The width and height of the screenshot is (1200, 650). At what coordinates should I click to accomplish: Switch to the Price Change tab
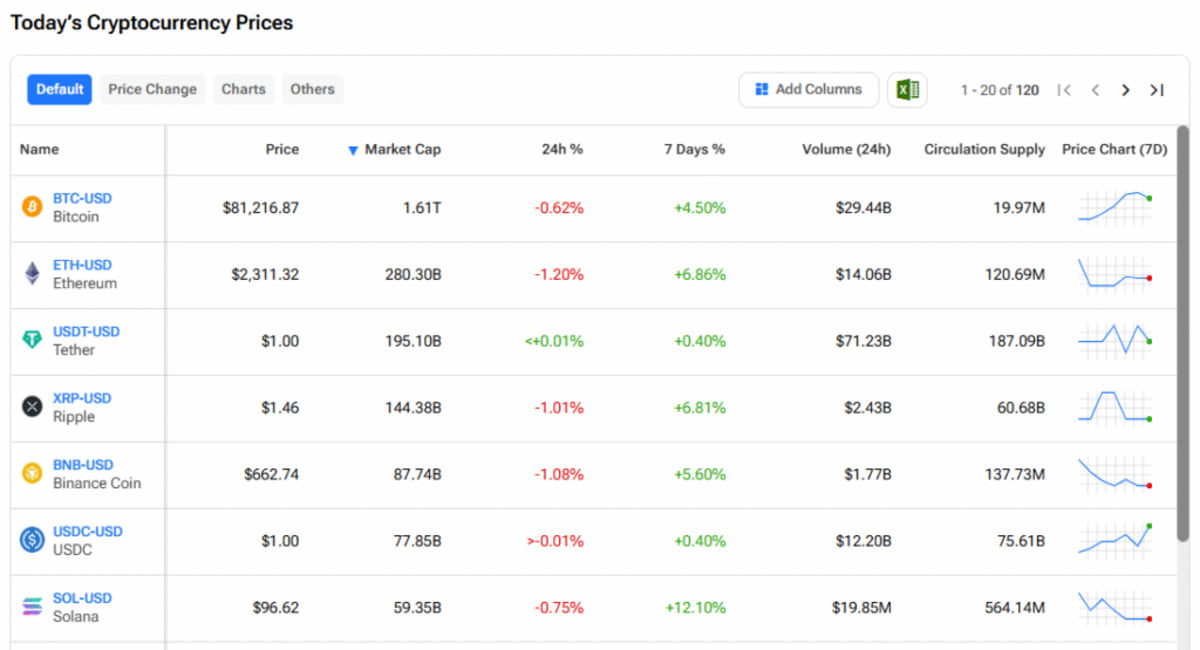pos(153,89)
